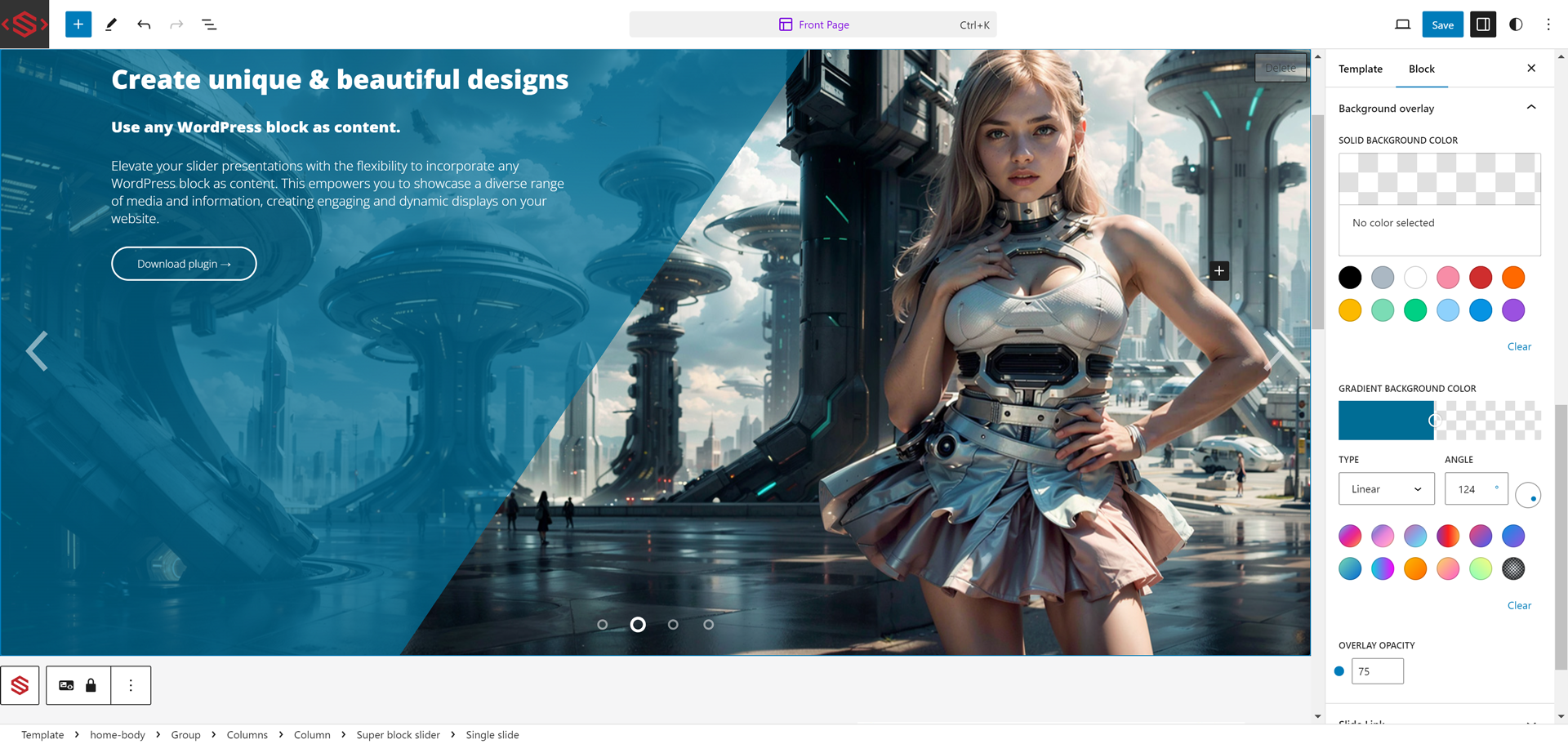The height and width of the screenshot is (744, 1568).
Task: Pick the red solid color swatch
Action: coord(1481,278)
